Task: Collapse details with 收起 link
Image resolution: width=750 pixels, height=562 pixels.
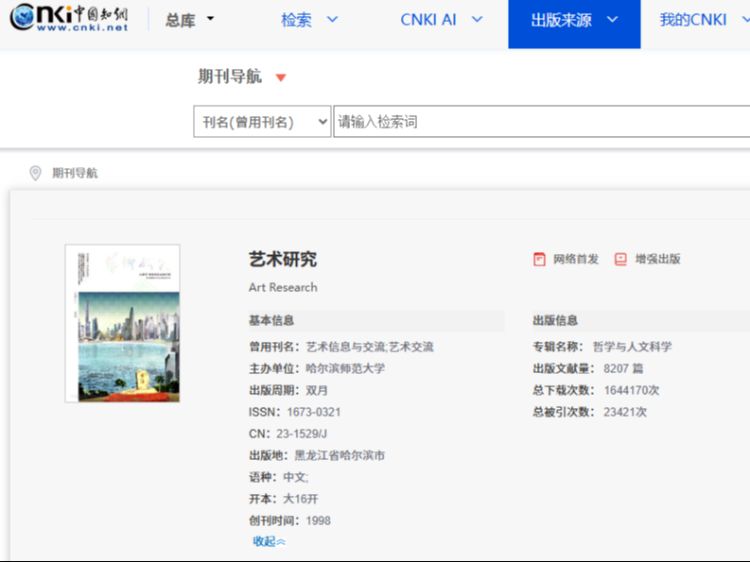Action: (x=269, y=541)
